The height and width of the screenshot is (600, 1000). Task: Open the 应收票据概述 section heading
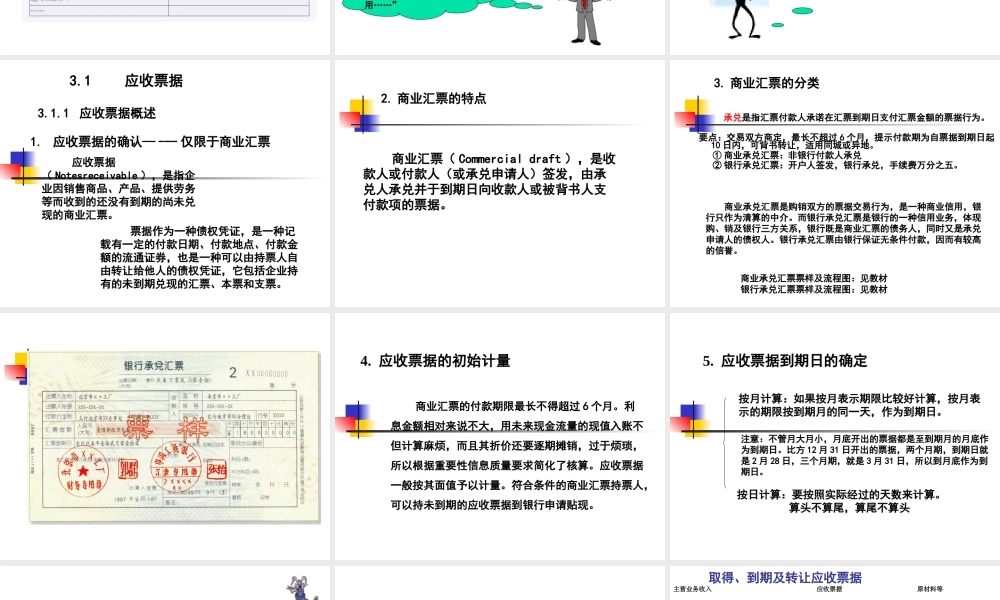(100, 113)
